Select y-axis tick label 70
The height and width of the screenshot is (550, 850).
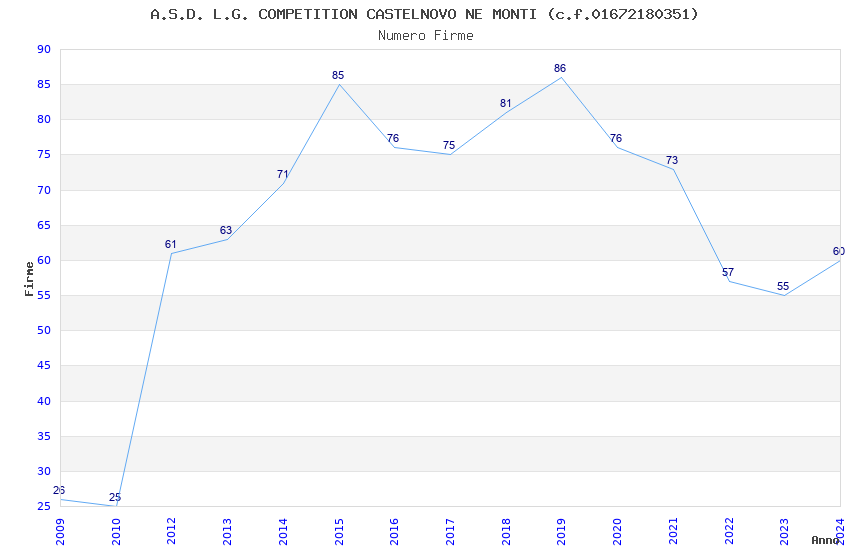point(44,190)
